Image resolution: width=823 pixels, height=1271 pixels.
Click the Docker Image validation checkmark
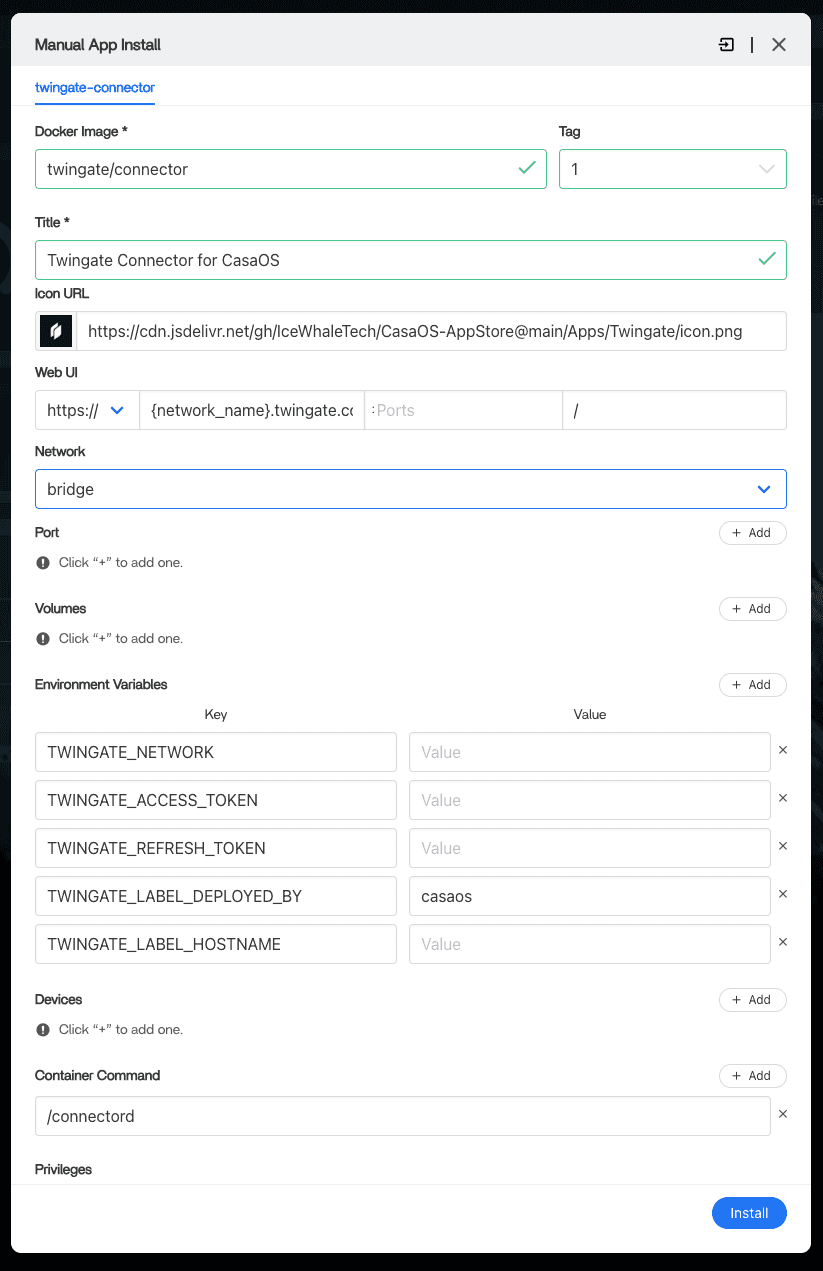coord(527,168)
